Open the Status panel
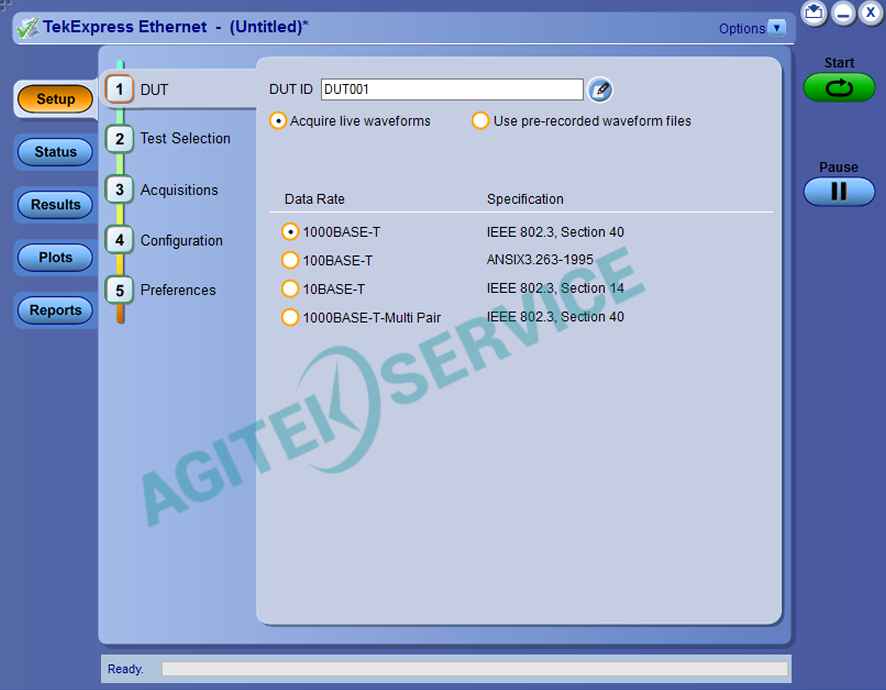The image size is (886, 690). (55, 151)
